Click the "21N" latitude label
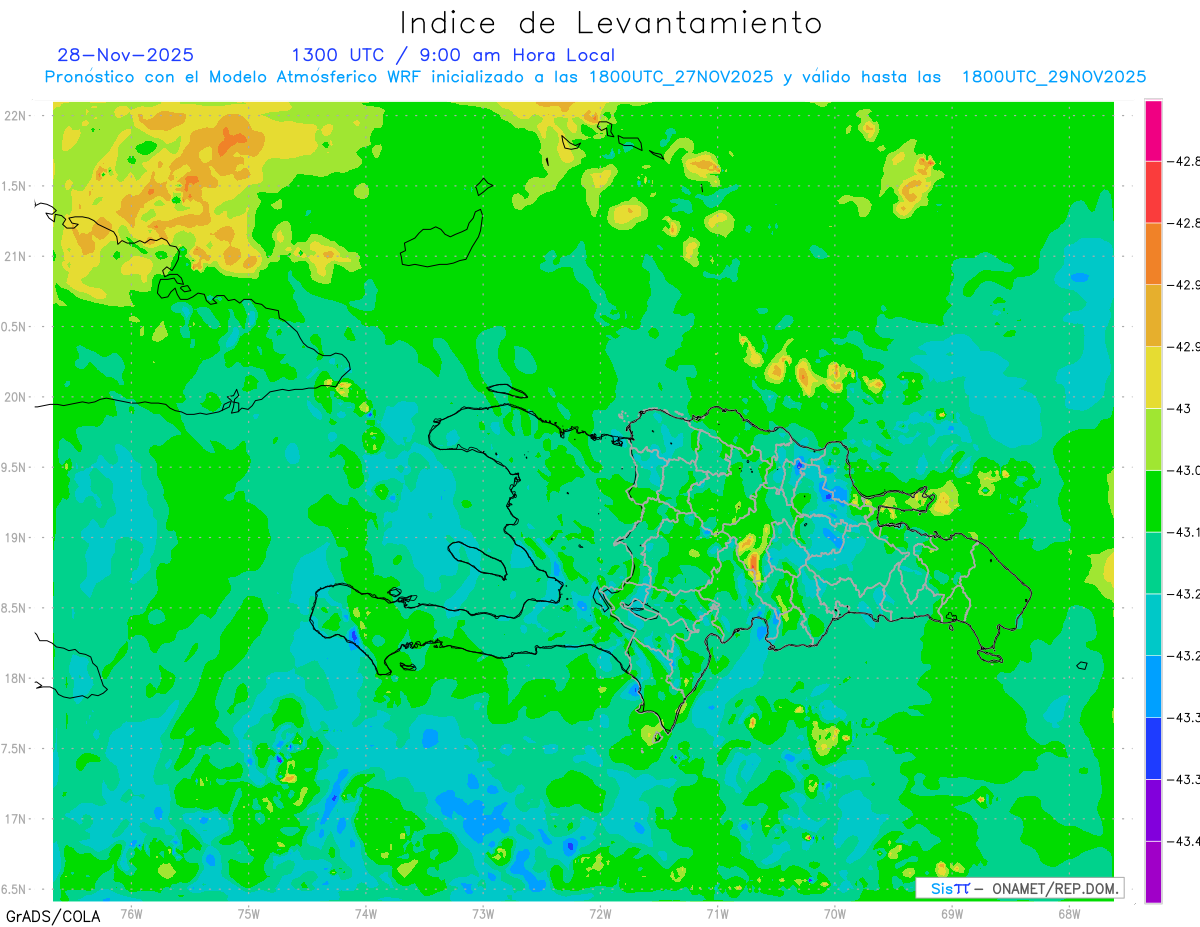1200x927 pixels. 17,257
